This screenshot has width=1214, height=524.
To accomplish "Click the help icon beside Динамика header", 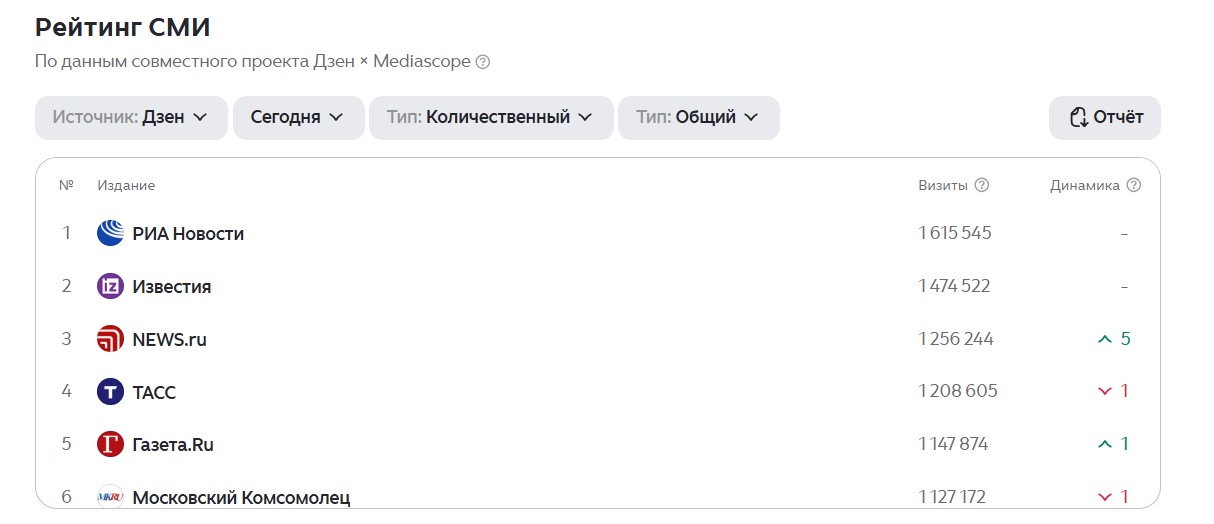I will click(1133, 185).
